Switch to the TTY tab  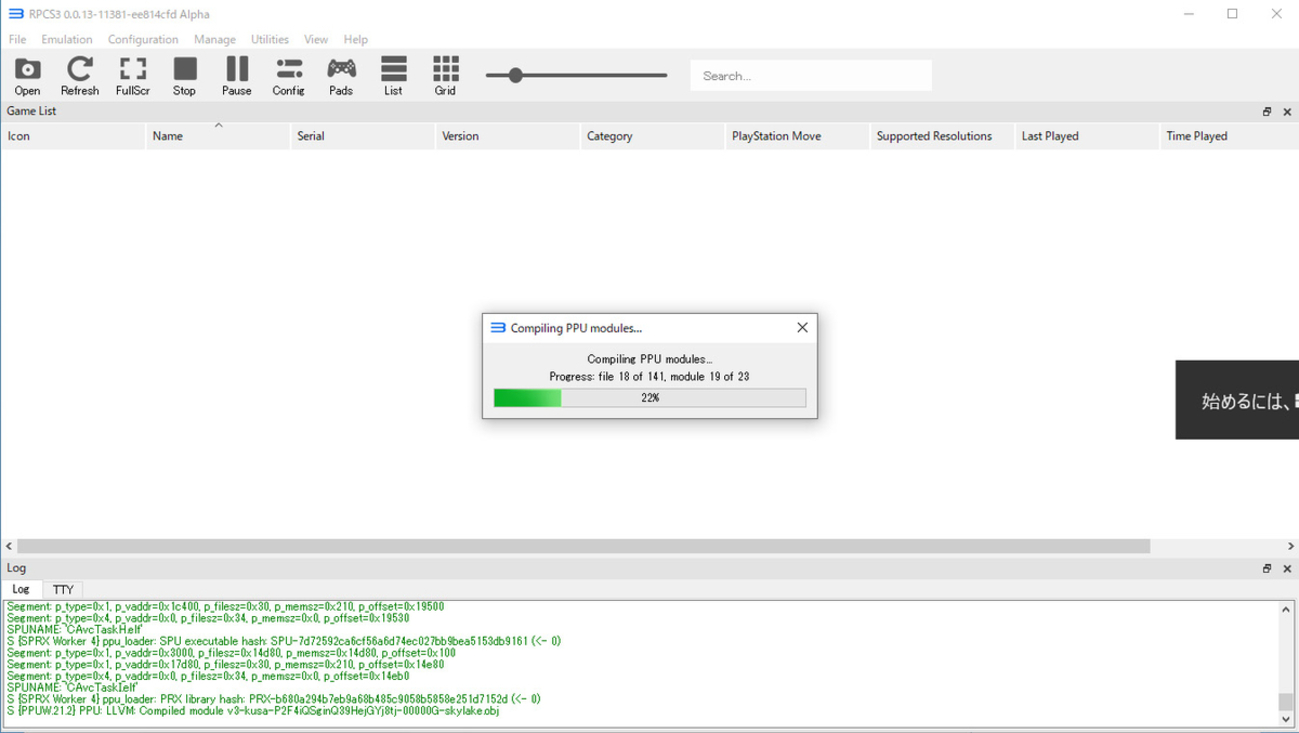coord(63,590)
